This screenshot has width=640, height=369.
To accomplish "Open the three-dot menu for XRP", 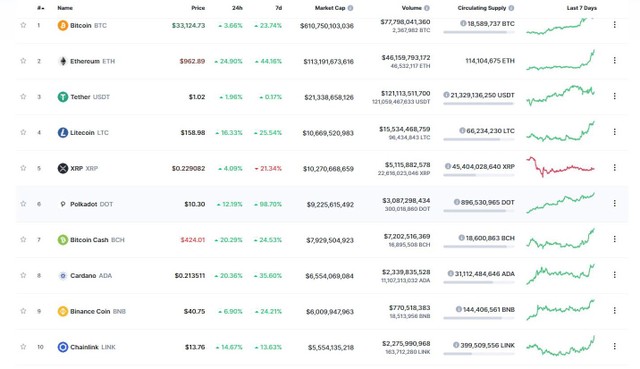I will pos(614,168).
